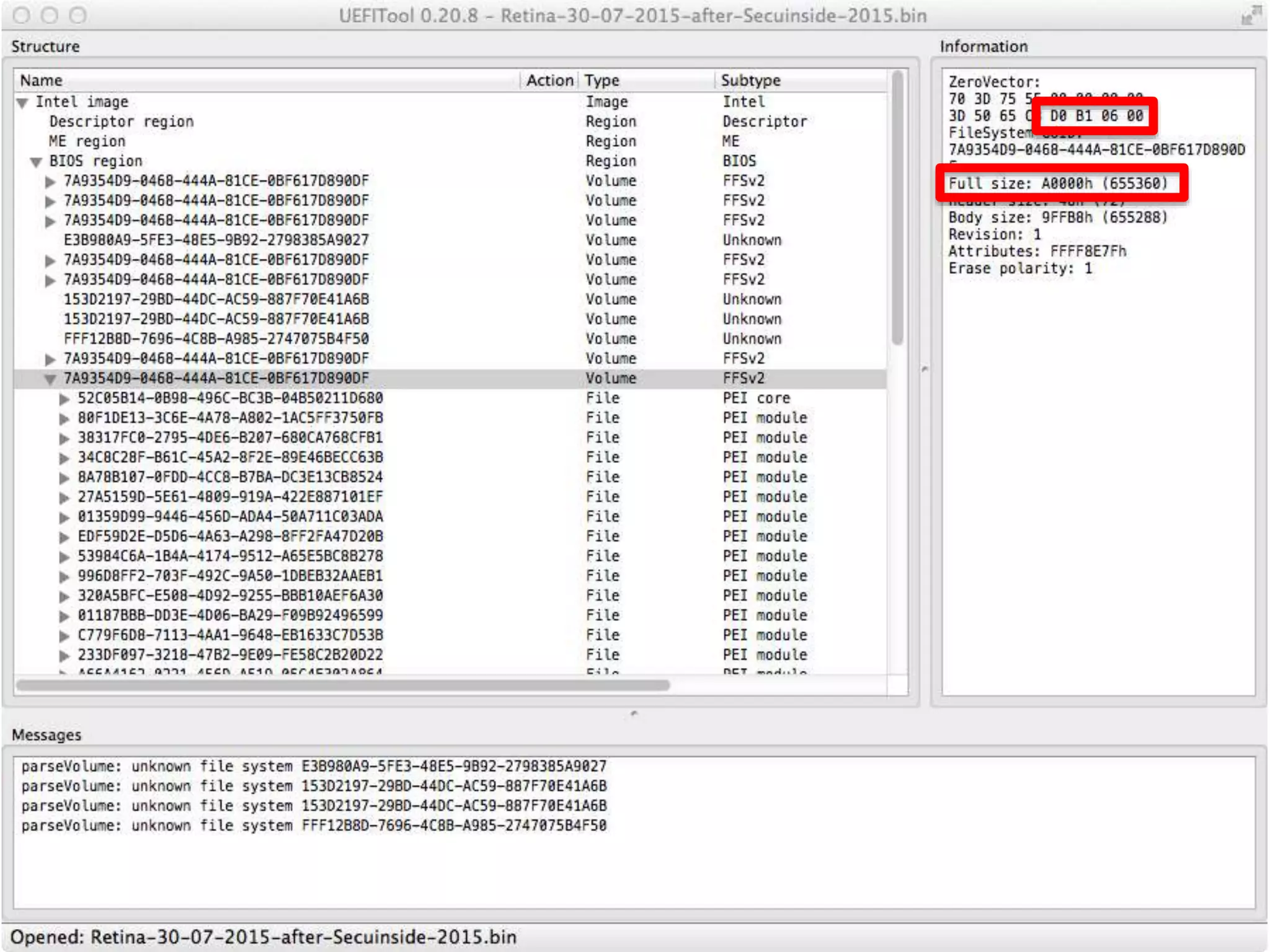The width and height of the screenshot is (1270, 952).
Task: Select message about file system FFF12B8D
Action: pos(314,826)
